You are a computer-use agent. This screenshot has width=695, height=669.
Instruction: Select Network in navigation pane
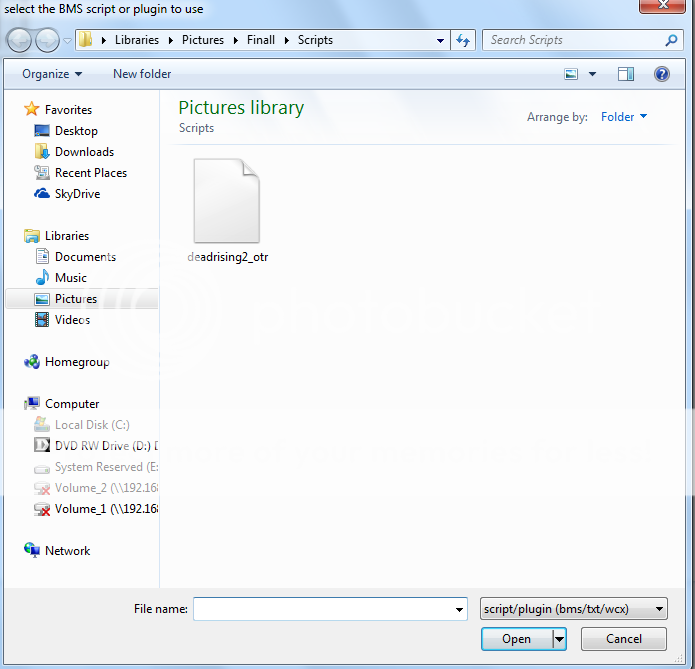[x=67, y=551]
